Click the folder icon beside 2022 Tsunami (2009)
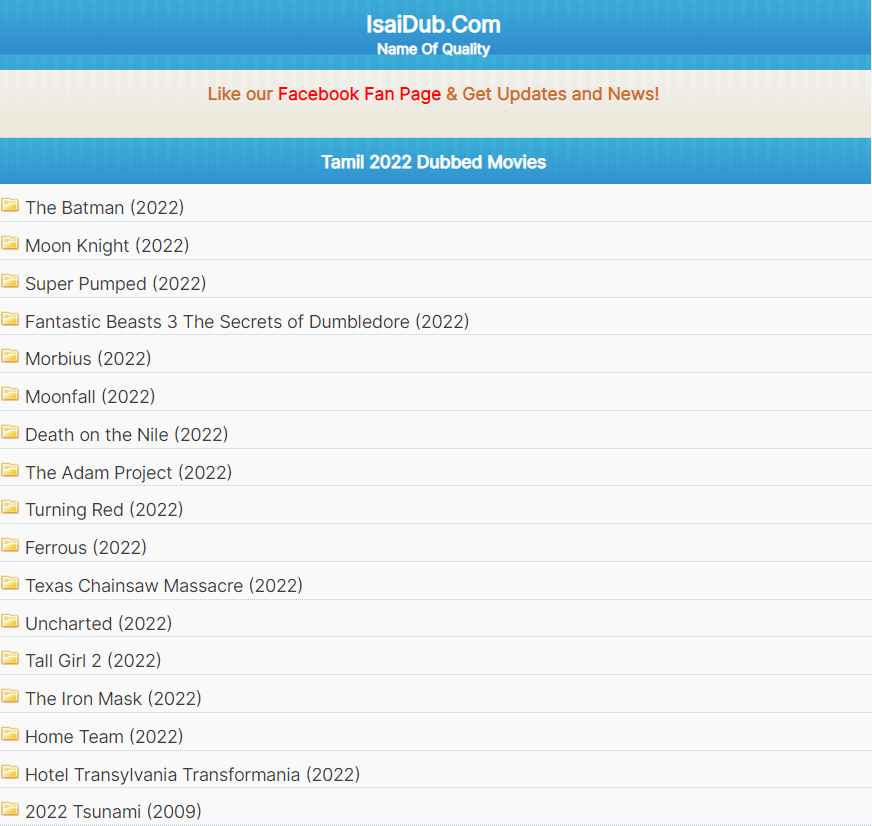The image size is (872, 826). click(10, 809)
